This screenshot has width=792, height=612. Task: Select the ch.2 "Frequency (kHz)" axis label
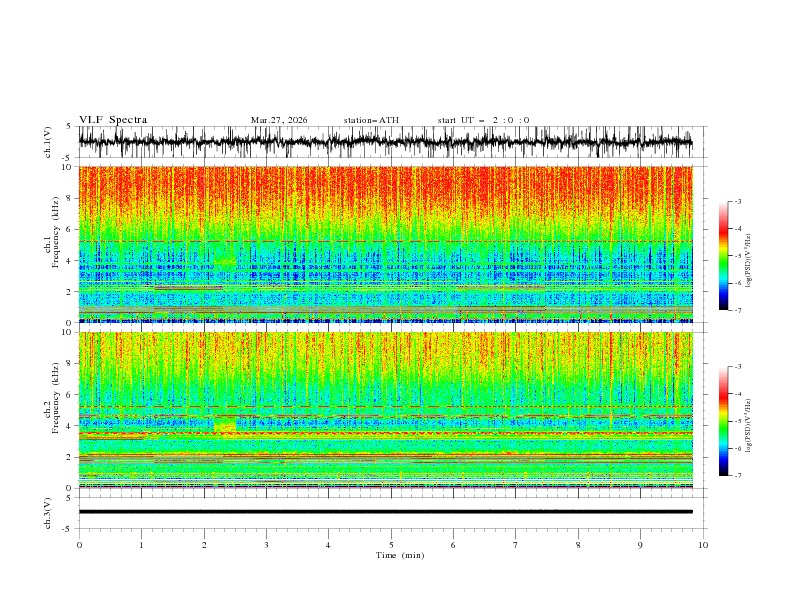coord(55,398)
